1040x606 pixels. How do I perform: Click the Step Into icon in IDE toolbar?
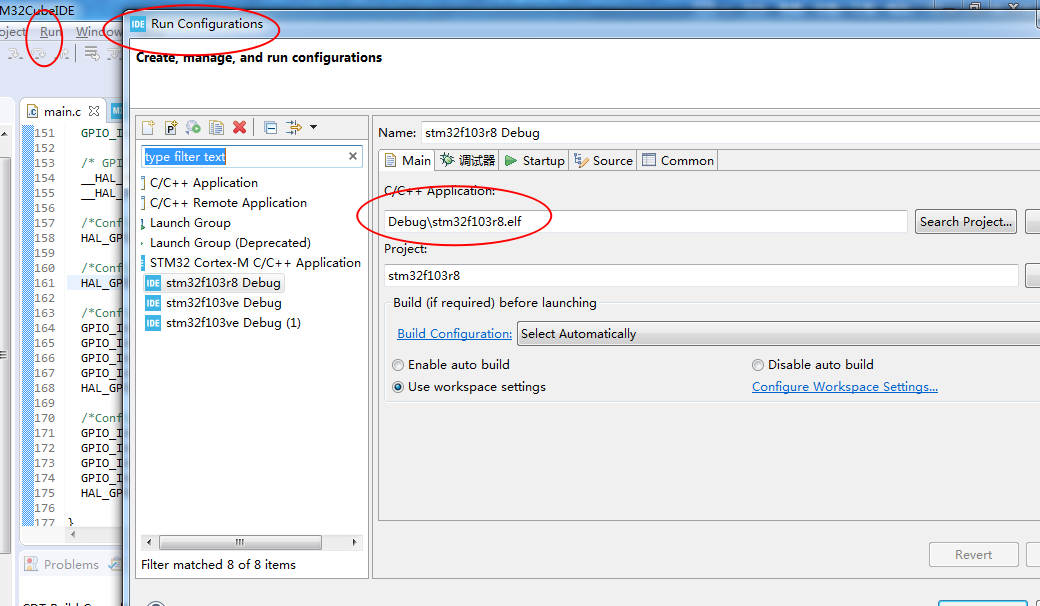click(14, 54)
